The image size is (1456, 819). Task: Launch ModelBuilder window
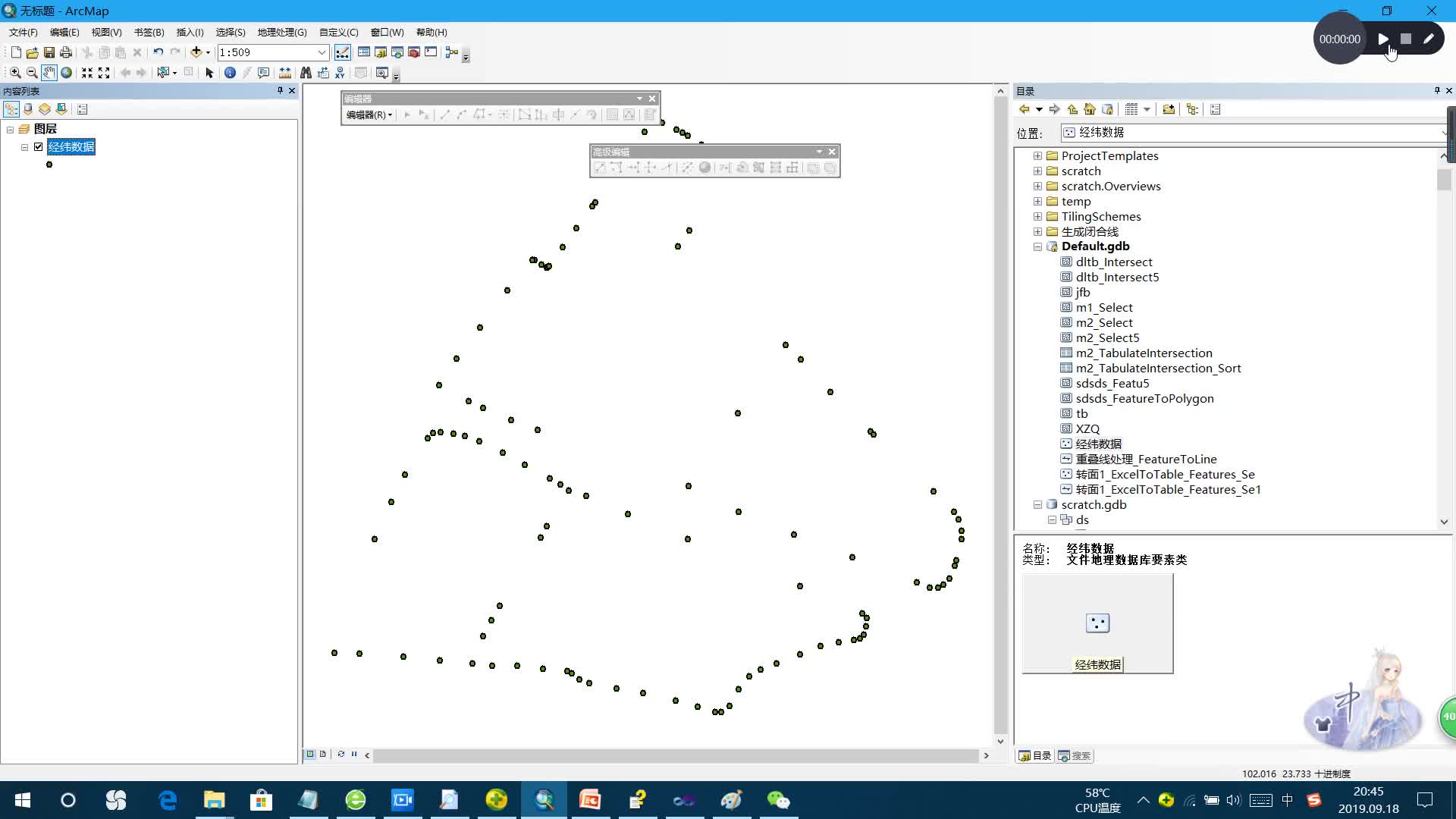[452, 52]
